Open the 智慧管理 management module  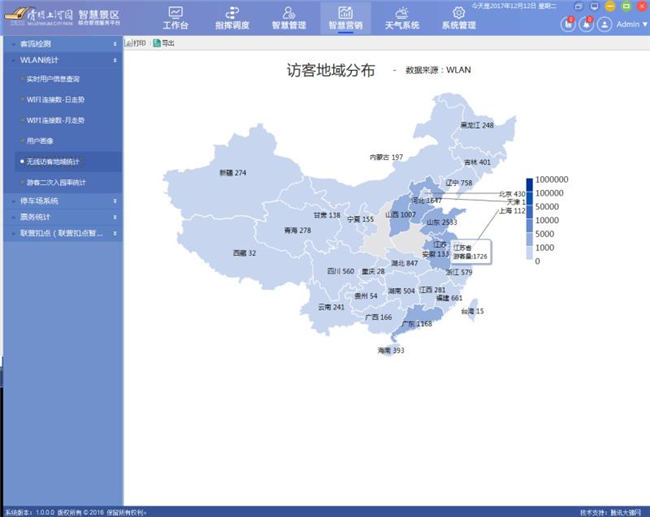tap(288, 18)
